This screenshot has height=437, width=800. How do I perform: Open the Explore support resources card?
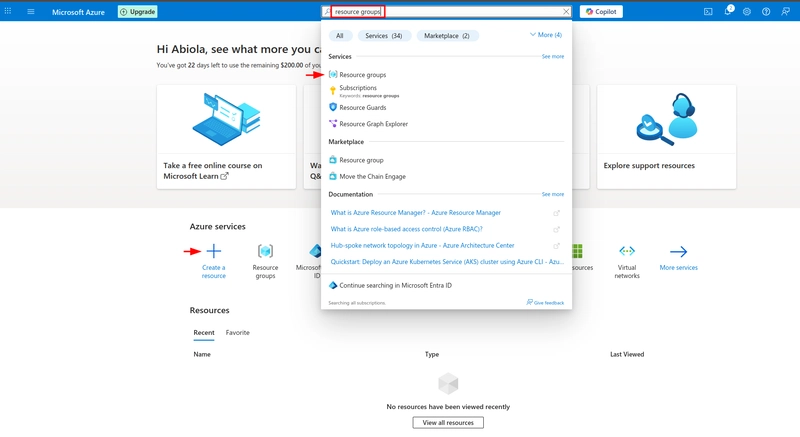(666, 137)
